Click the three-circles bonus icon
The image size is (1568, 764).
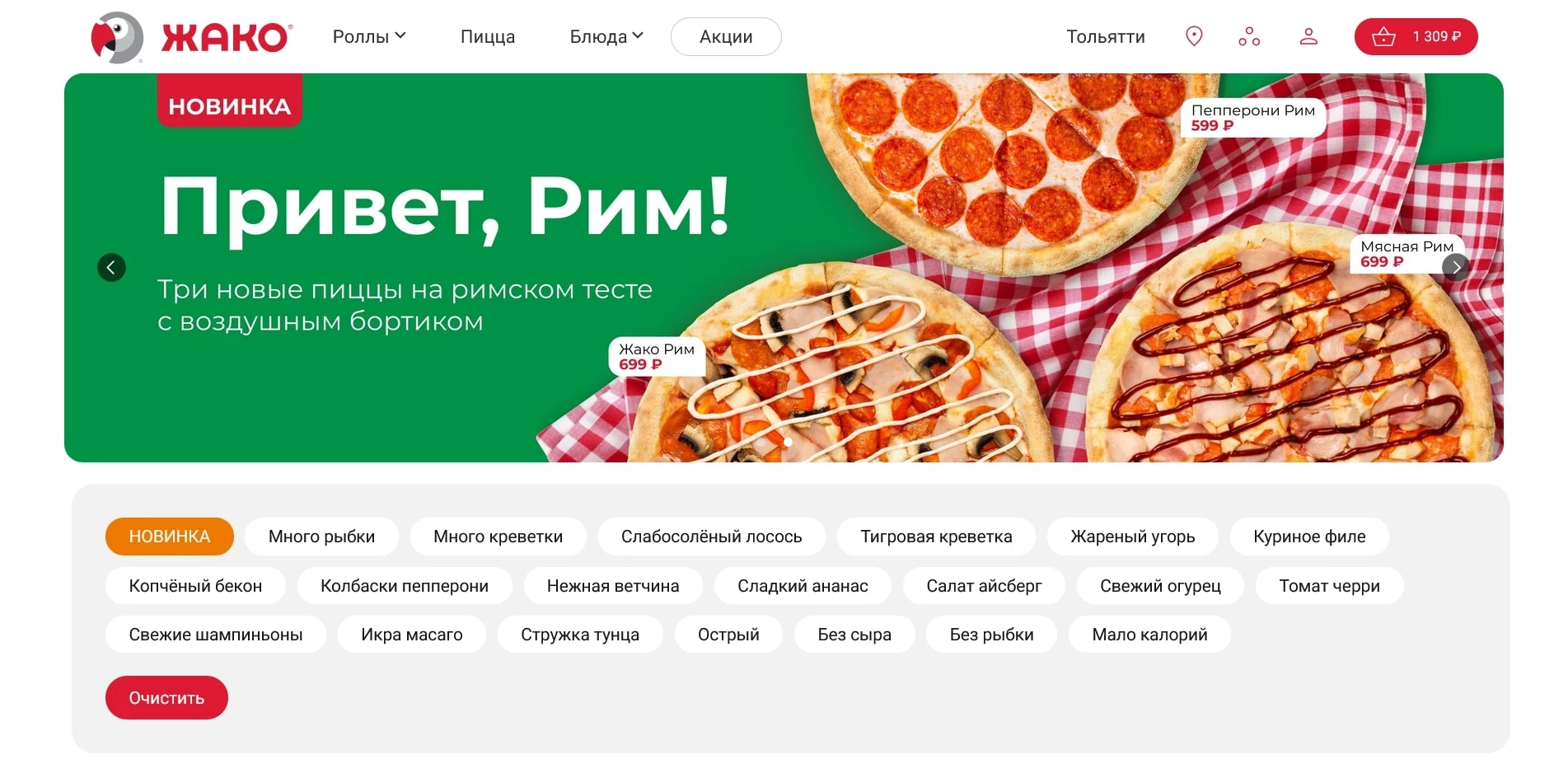point(1249,36)
